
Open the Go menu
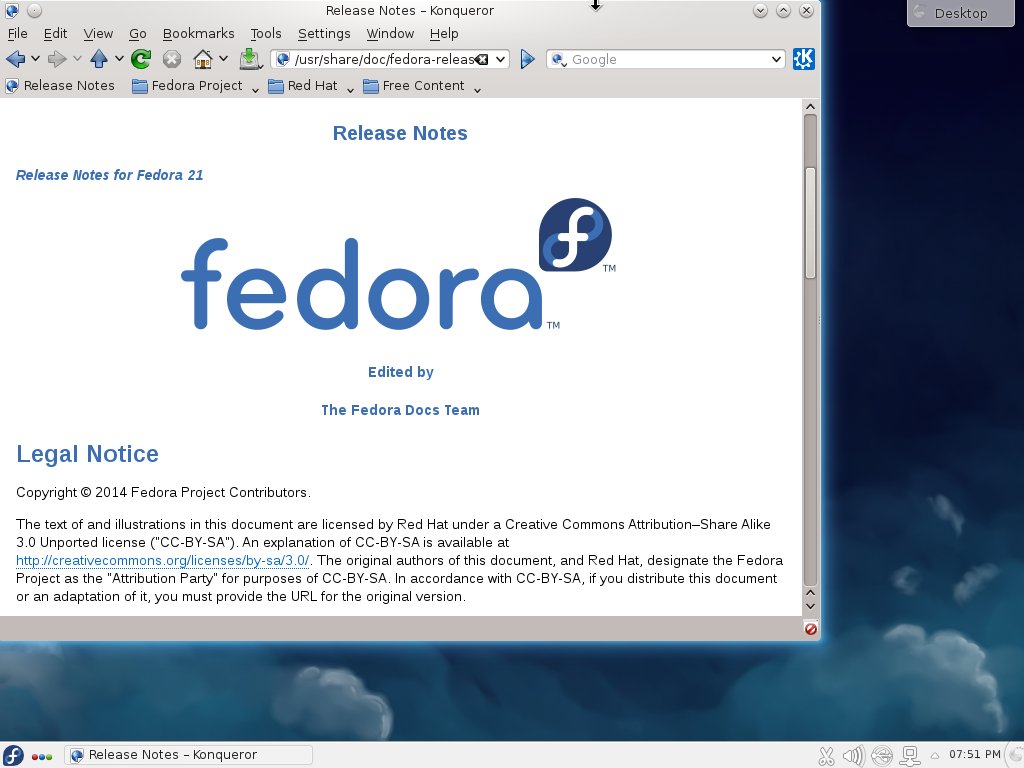[x=138, y=33]
